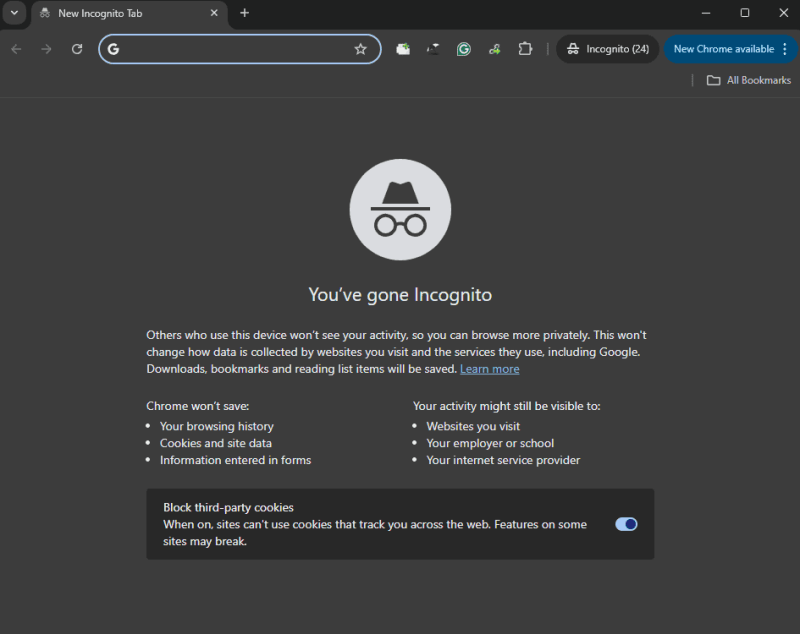Go forward with the forward arrow

[x=46, y=49]
